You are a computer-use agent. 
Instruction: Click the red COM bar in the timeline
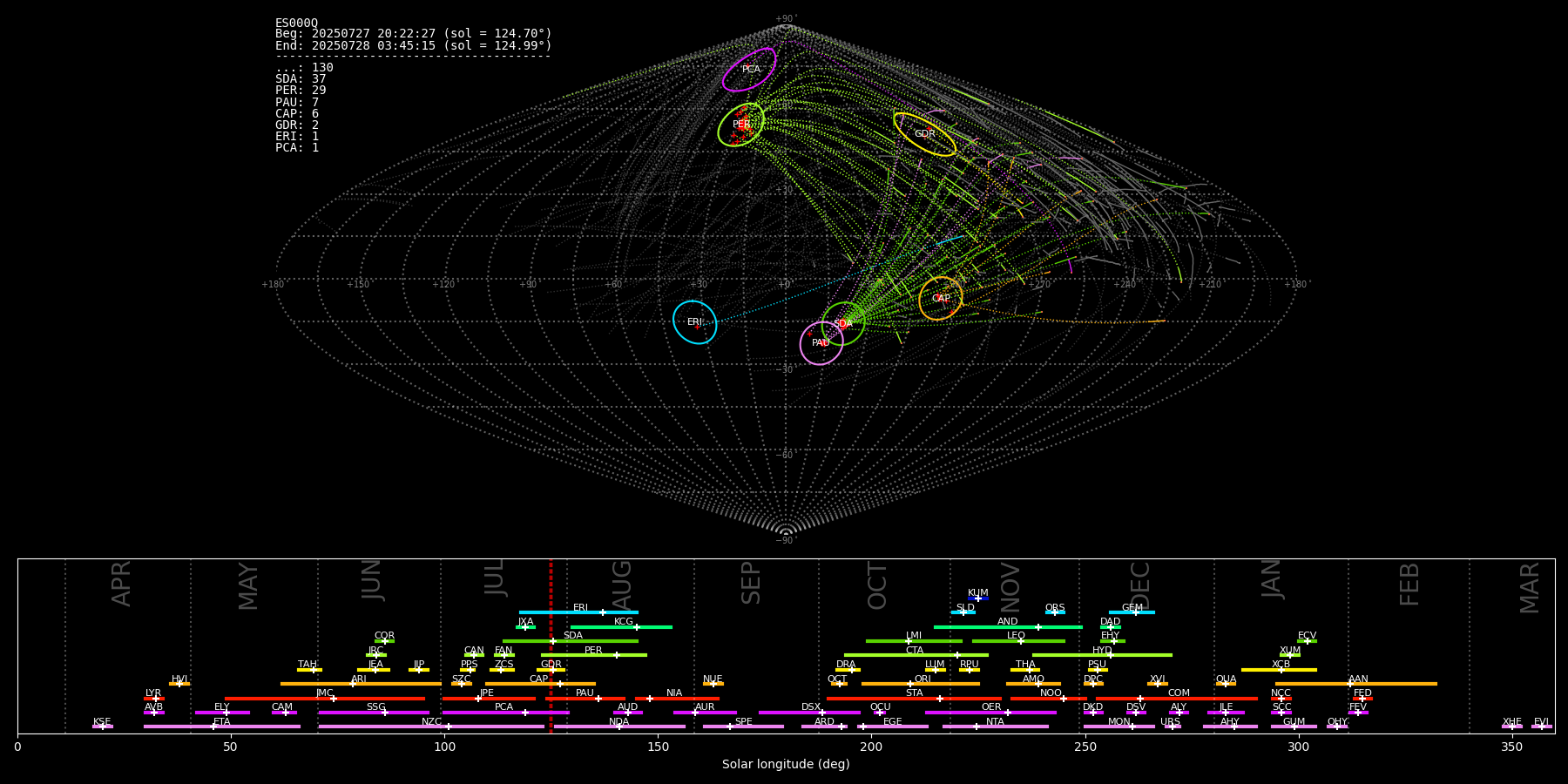click(1177, 698)
